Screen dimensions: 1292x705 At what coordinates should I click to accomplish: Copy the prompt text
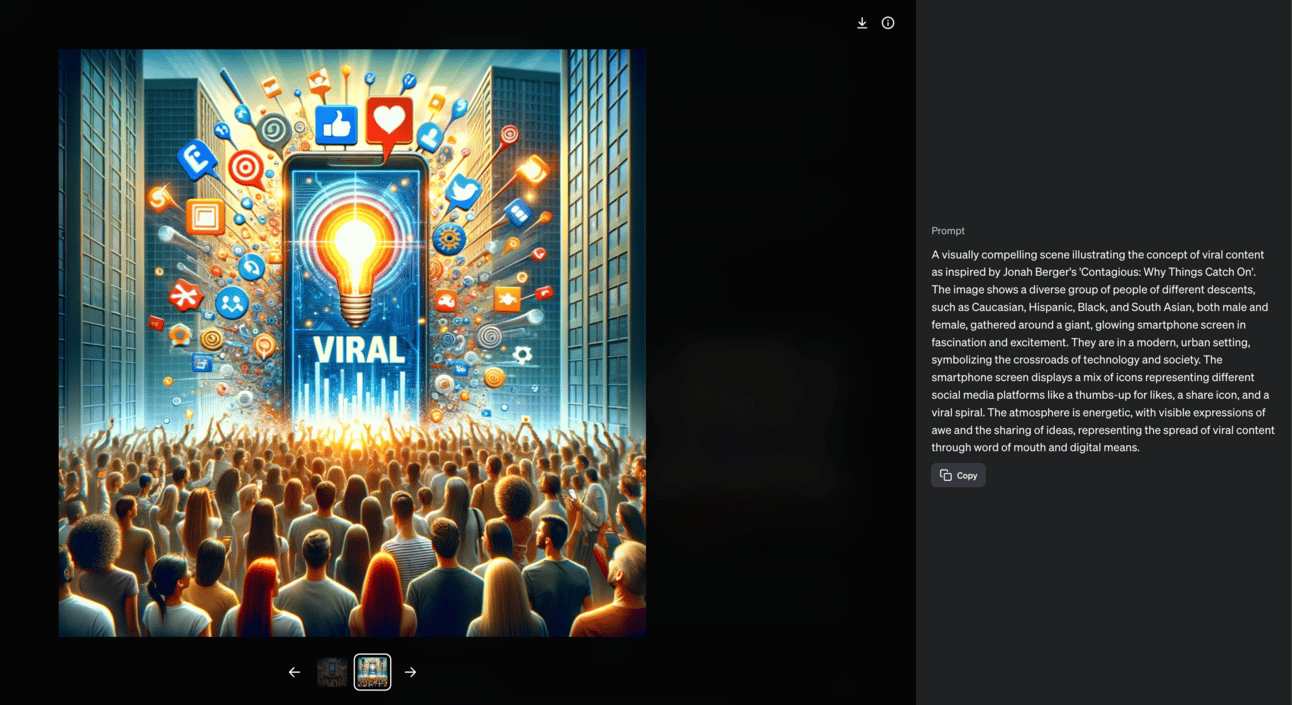point(958,475)
